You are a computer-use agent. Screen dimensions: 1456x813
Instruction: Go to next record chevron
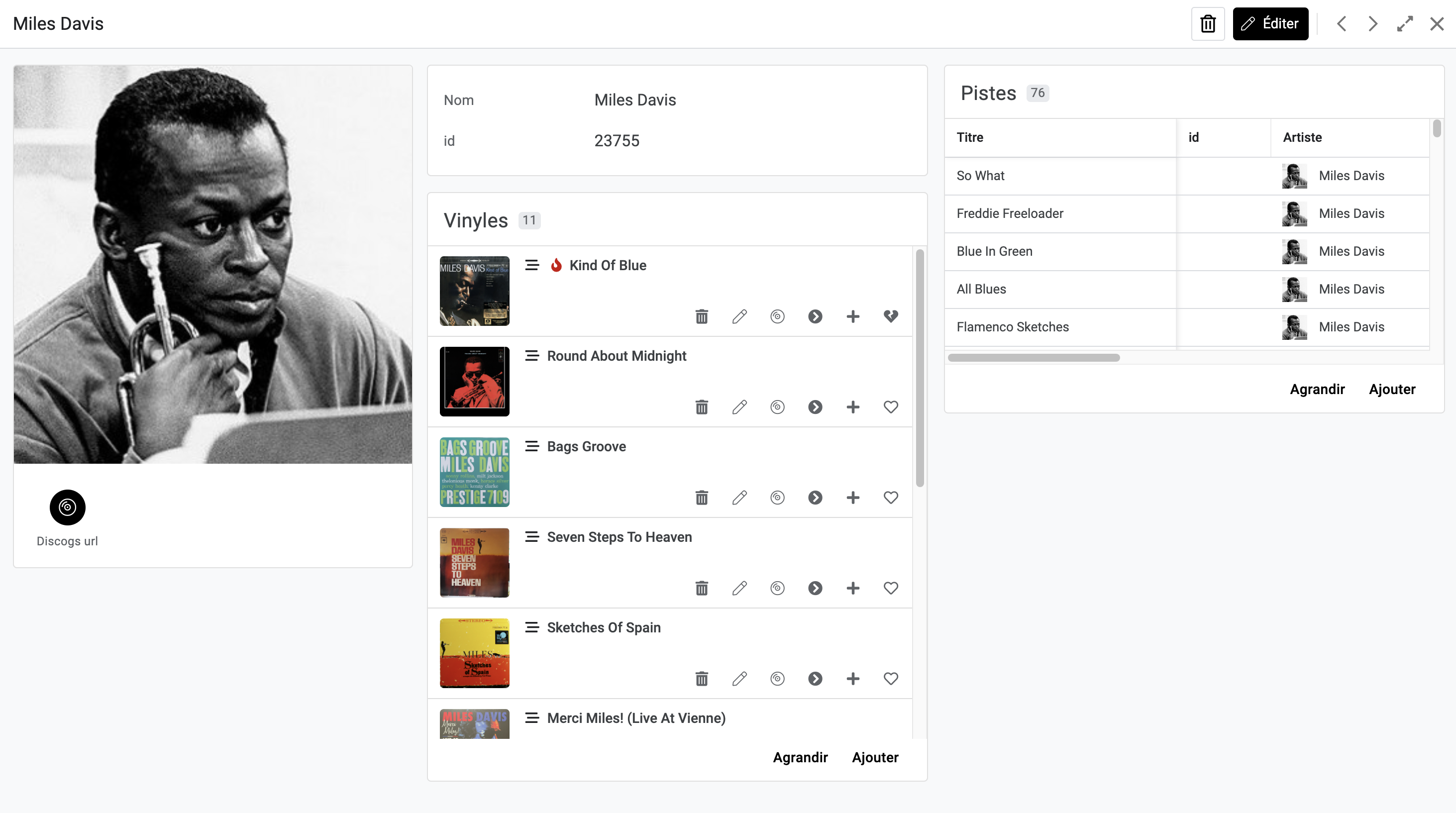tap(1373, 24)
